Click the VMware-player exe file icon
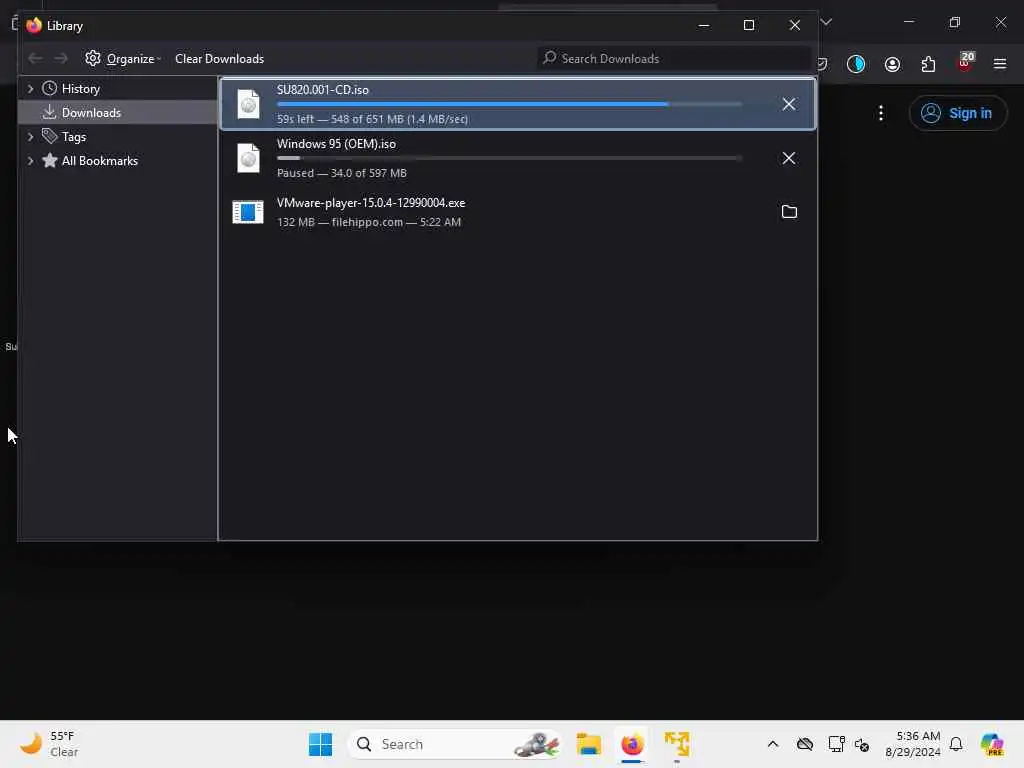Screen dimensions: 1024x768 (248, 212)
